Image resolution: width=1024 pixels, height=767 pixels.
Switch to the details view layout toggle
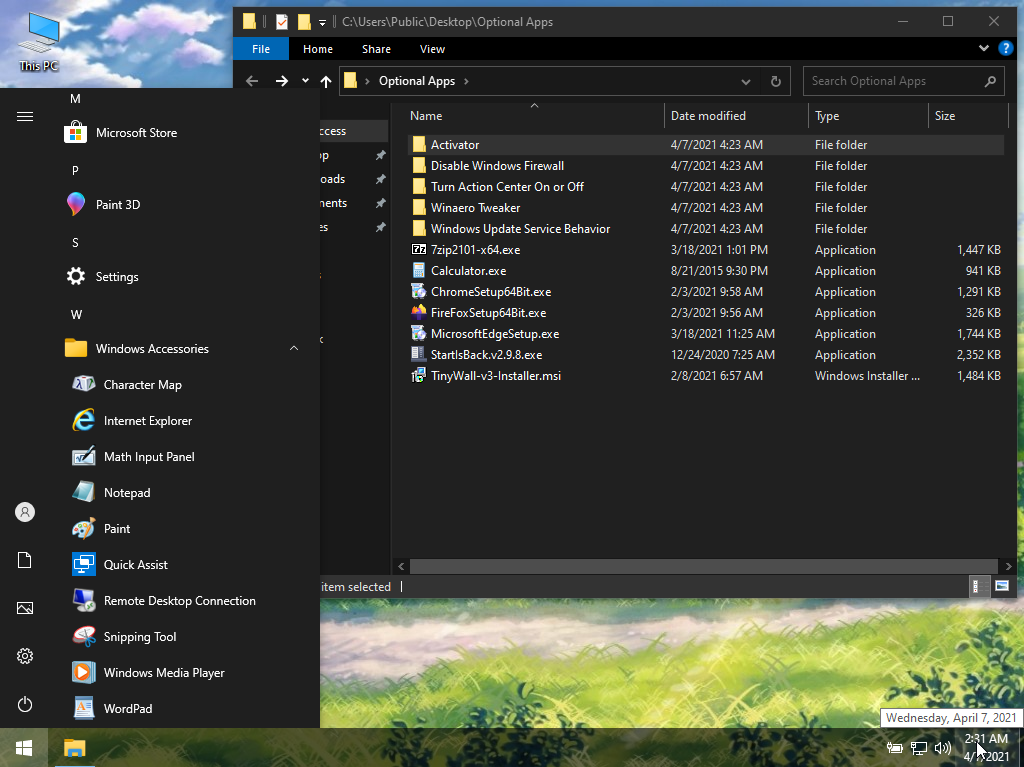(x=980, y=586)
